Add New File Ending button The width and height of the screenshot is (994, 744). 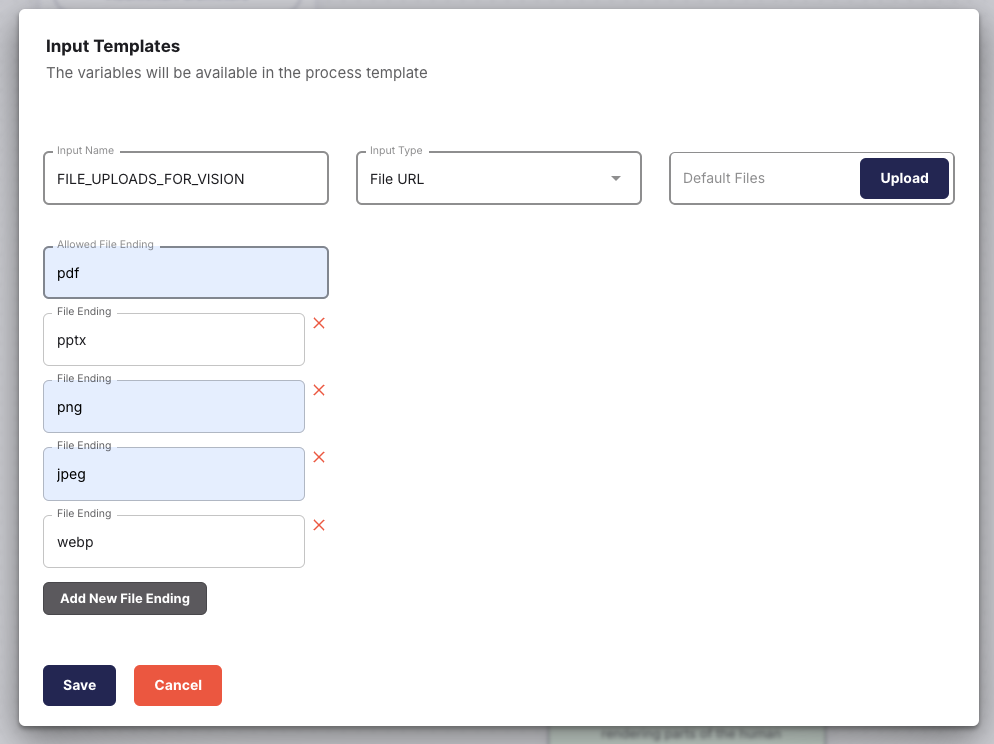(x=125, y=598)
